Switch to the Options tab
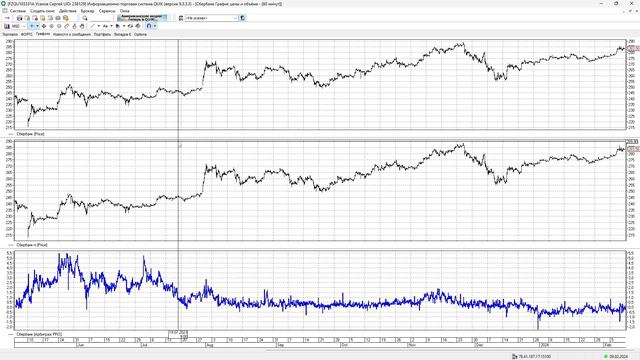This screenshot has height=360, width=640. [140, 35]
